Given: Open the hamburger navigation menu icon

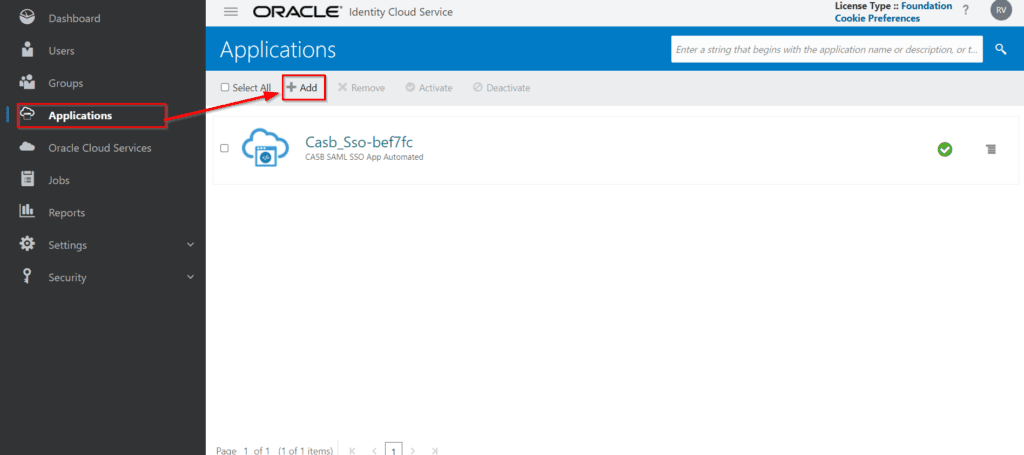Looking at the screenshot, I should tap(231, 12).
